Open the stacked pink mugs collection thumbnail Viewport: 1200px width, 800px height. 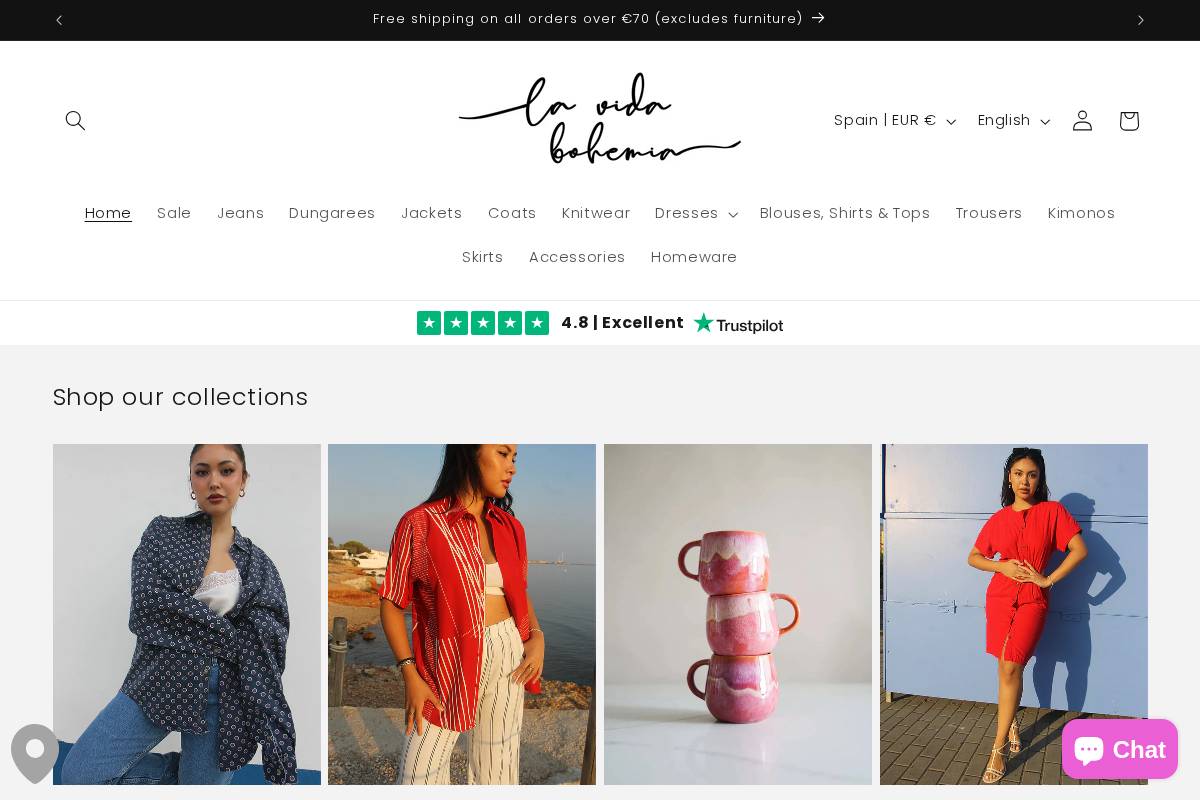(x=738, y=614)
